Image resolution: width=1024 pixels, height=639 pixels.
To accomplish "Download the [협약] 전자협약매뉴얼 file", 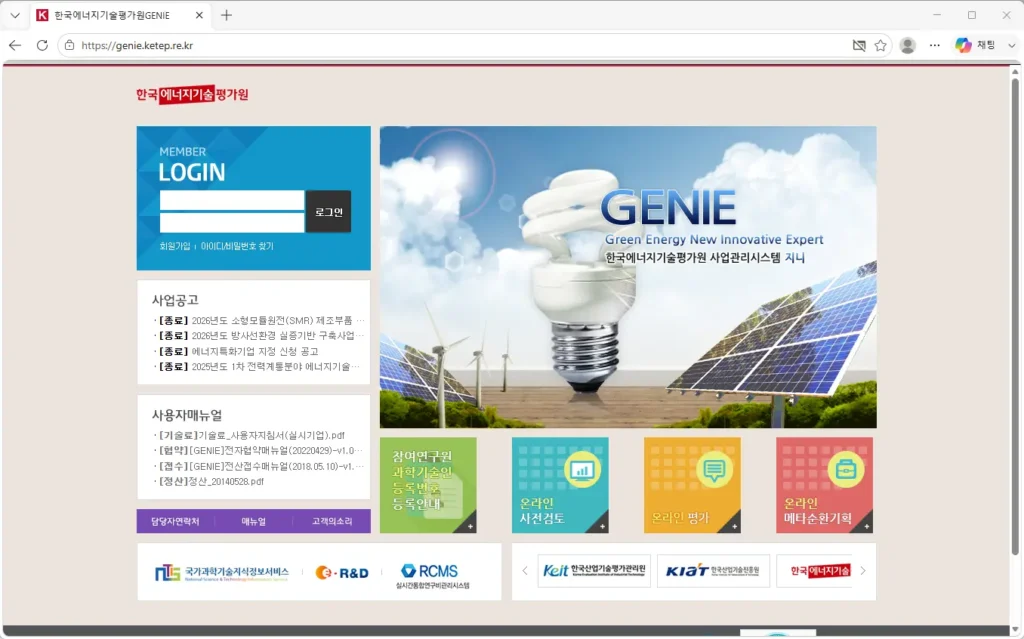I will coord(259,450).
